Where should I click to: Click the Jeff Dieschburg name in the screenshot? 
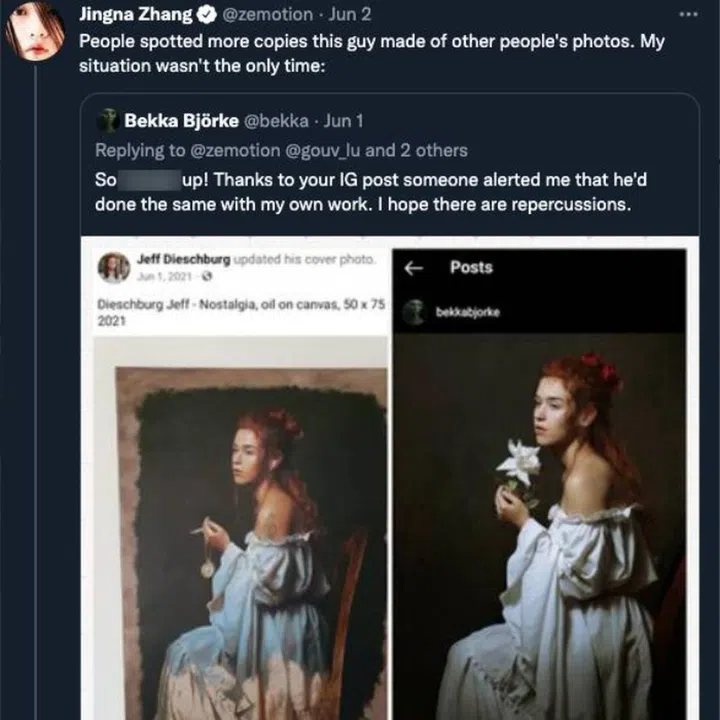[182, 260]
